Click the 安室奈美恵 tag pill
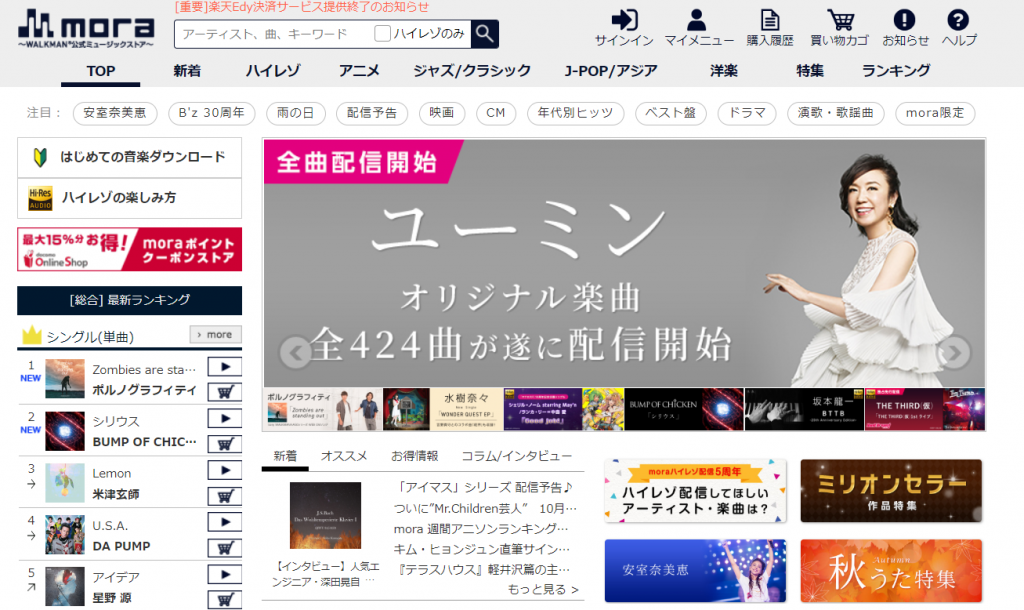Viewport: 1024px width, 610px height. click(114, 113)
